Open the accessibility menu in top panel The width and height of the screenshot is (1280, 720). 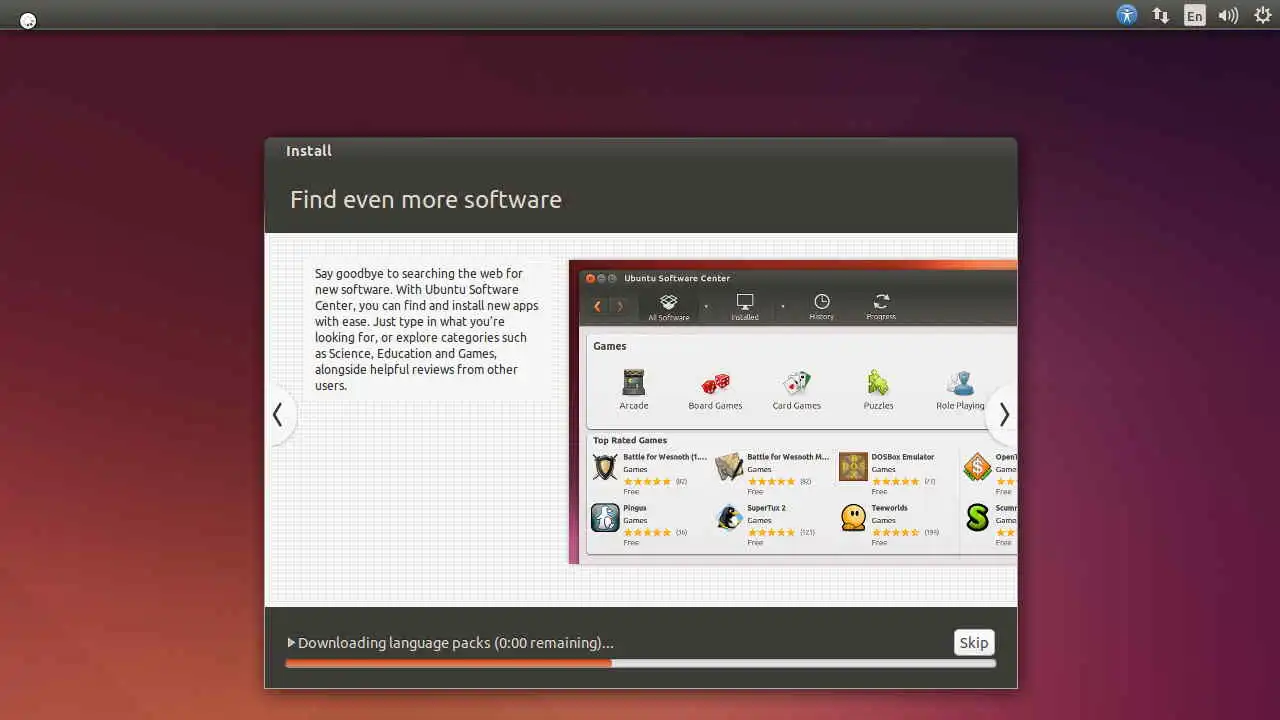tap(1127, 15)
